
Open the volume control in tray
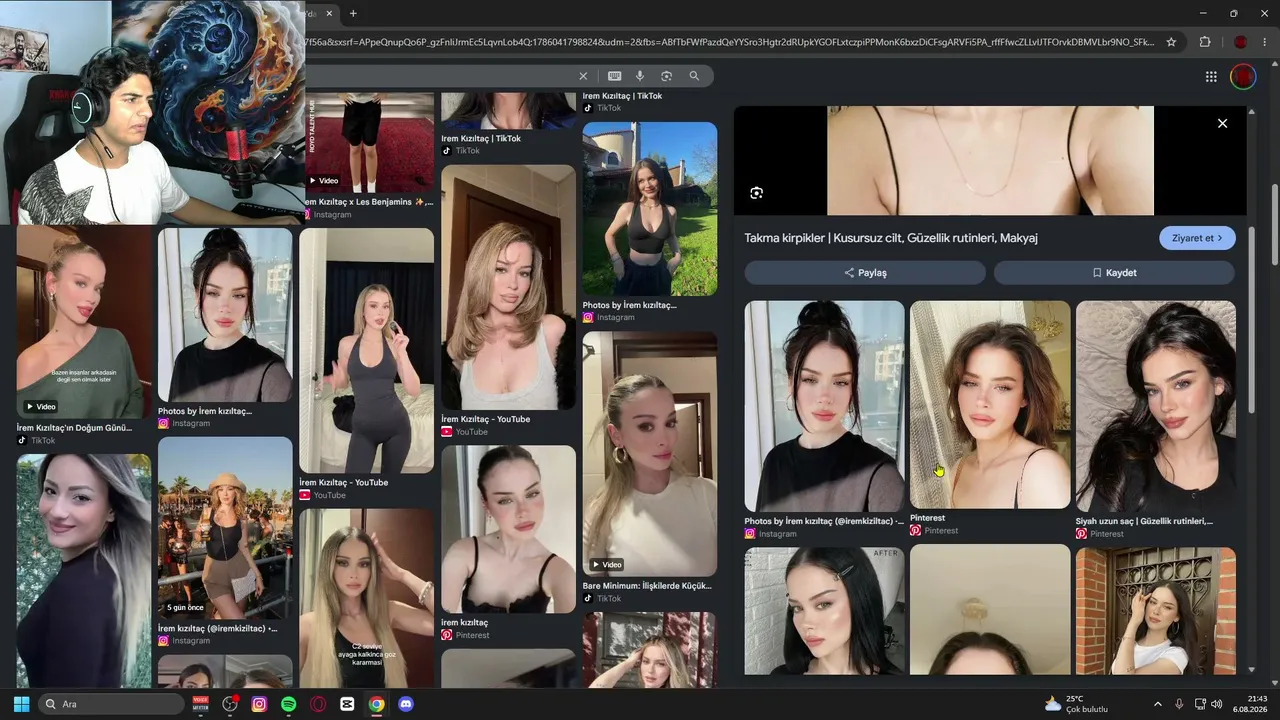1216,704
